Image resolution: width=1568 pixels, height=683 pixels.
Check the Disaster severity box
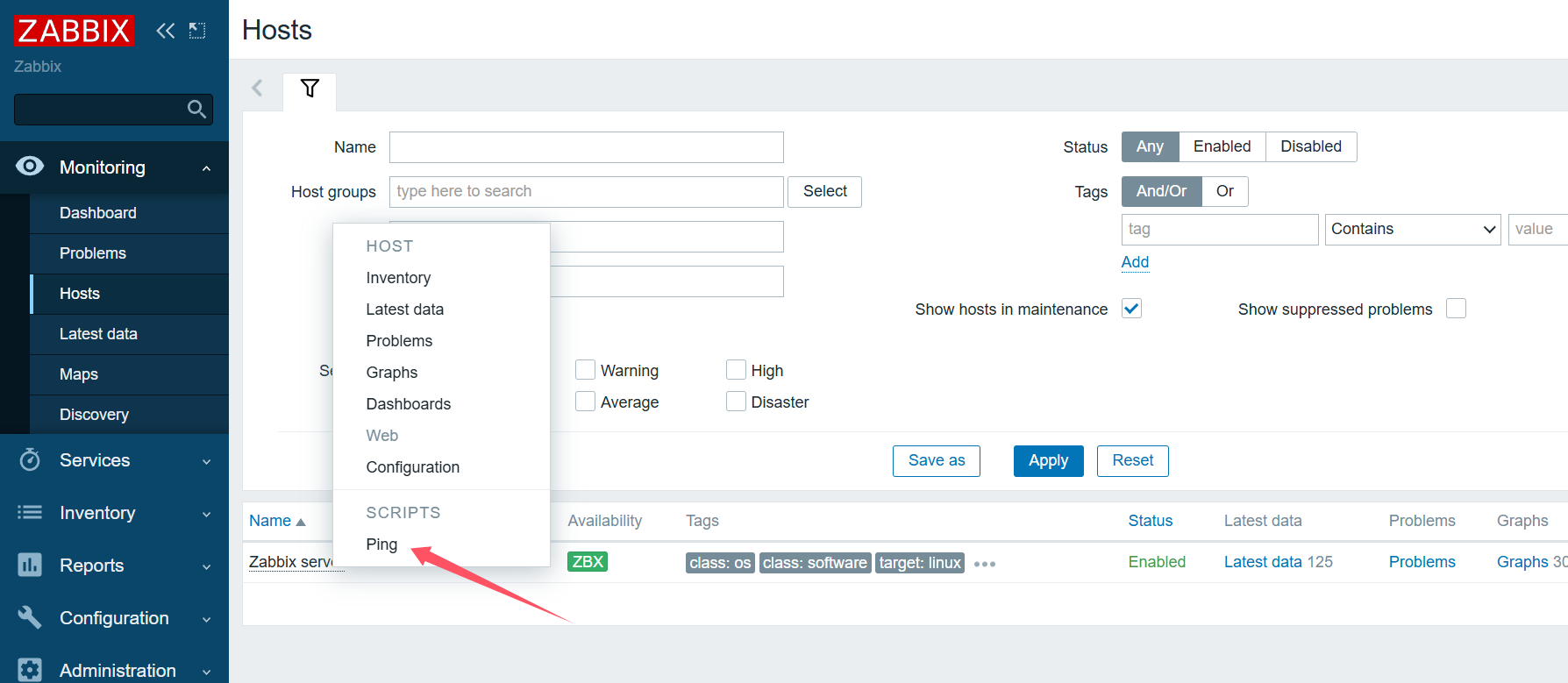(736, 402)
